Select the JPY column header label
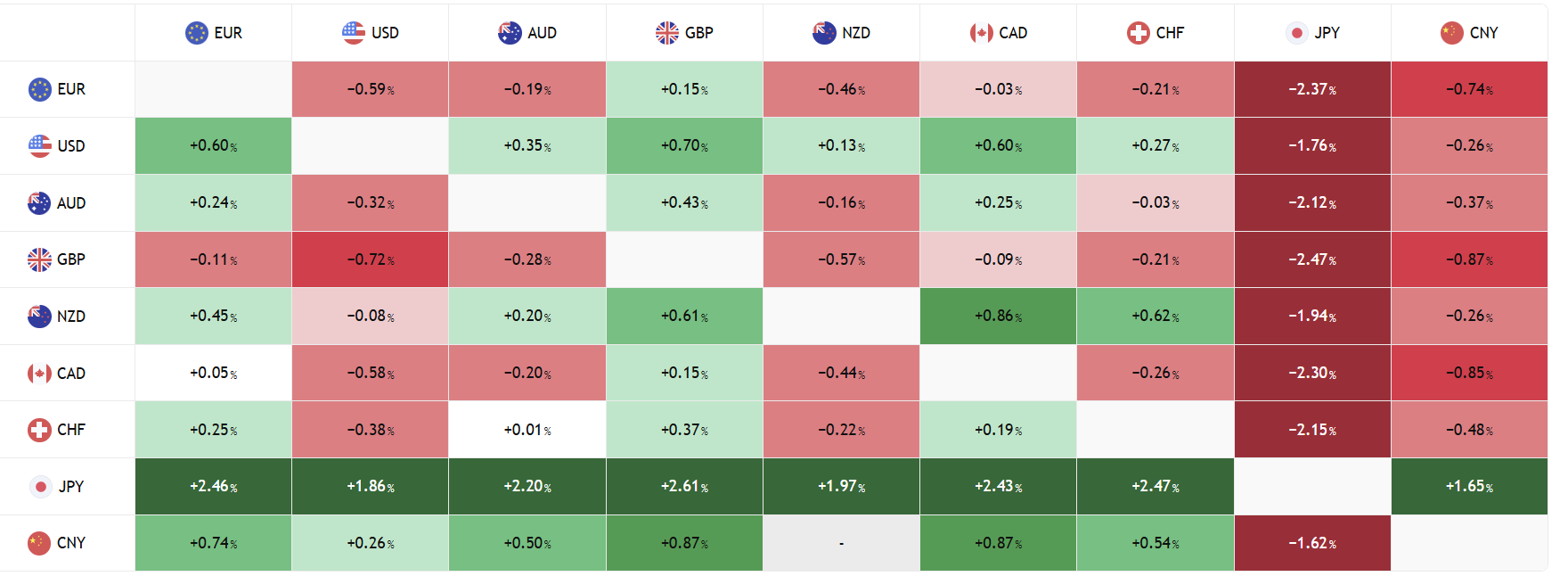 click(x=1327, y=33)
